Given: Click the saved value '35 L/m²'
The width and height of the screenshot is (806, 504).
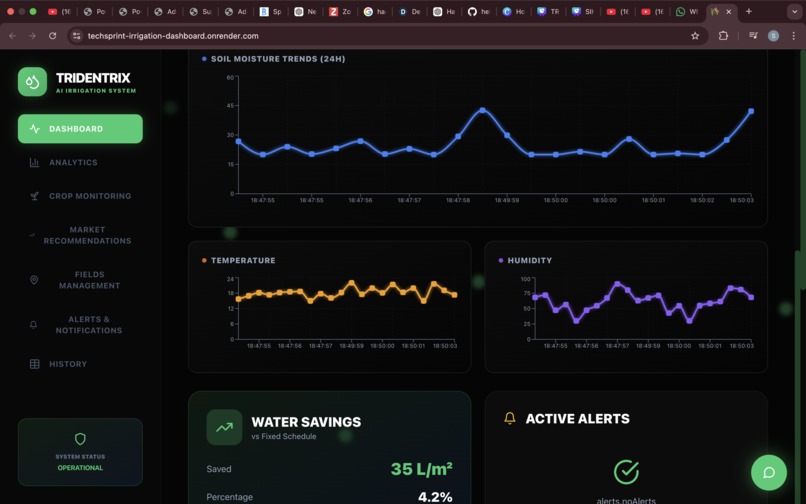Looking at the screenshot, I should [422, 469].
